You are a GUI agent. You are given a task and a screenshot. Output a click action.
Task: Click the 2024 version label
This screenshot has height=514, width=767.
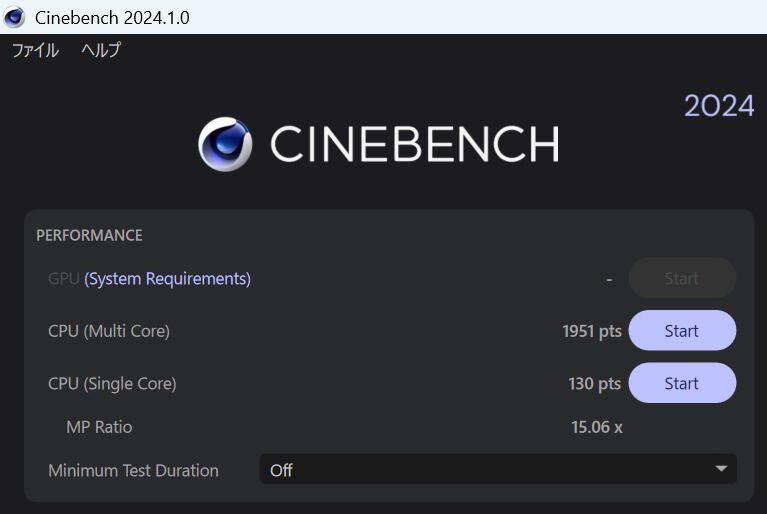tap(719, 106)
